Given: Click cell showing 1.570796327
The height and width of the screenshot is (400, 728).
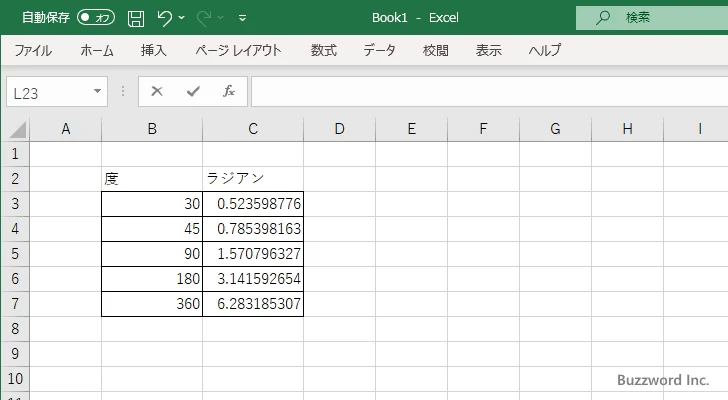Looking at the screenshot, I should point(253,254).
